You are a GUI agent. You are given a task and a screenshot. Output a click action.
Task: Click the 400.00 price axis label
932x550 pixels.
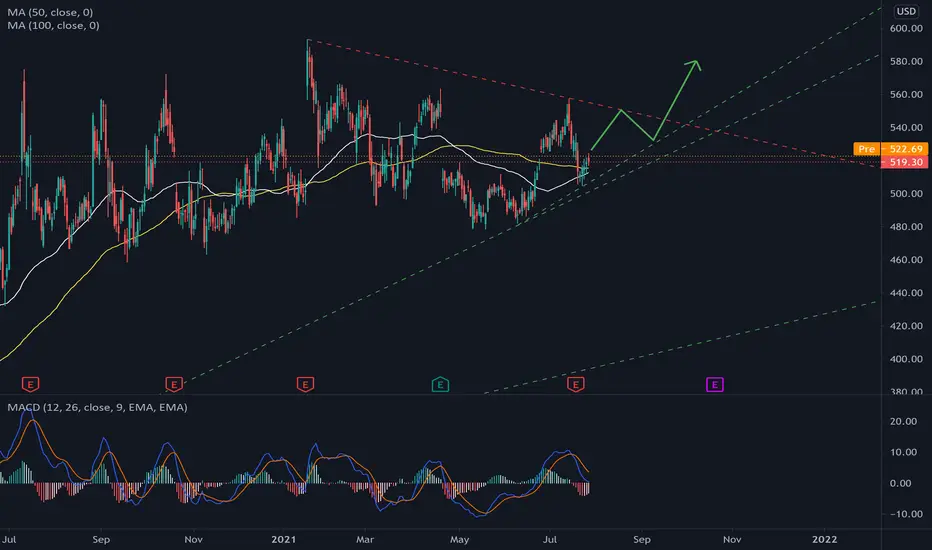click(x=906, y=359)
